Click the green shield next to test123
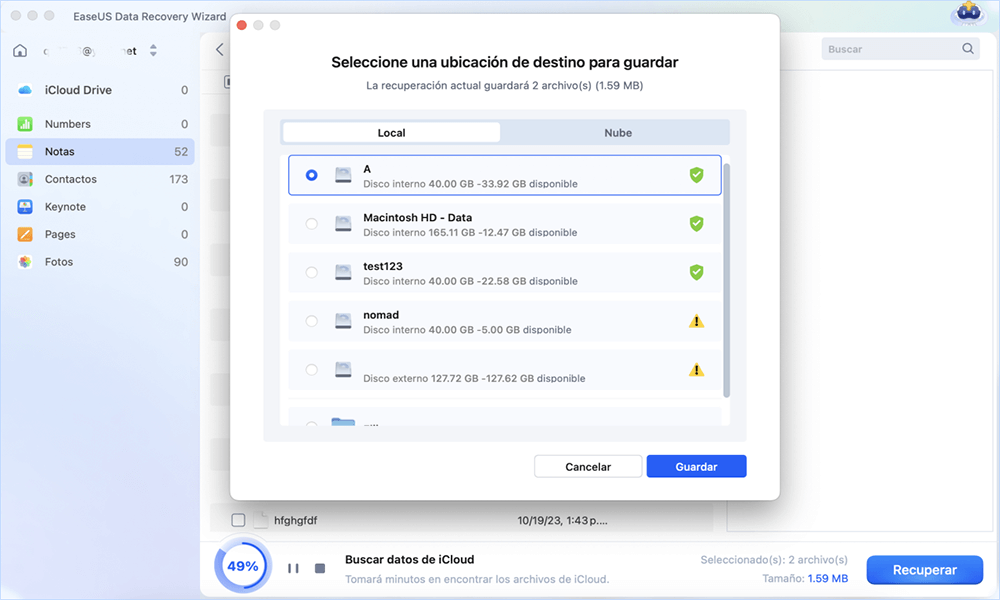Image resolution: width=1000 pixels, height=600 pixels. coord(696,272)
